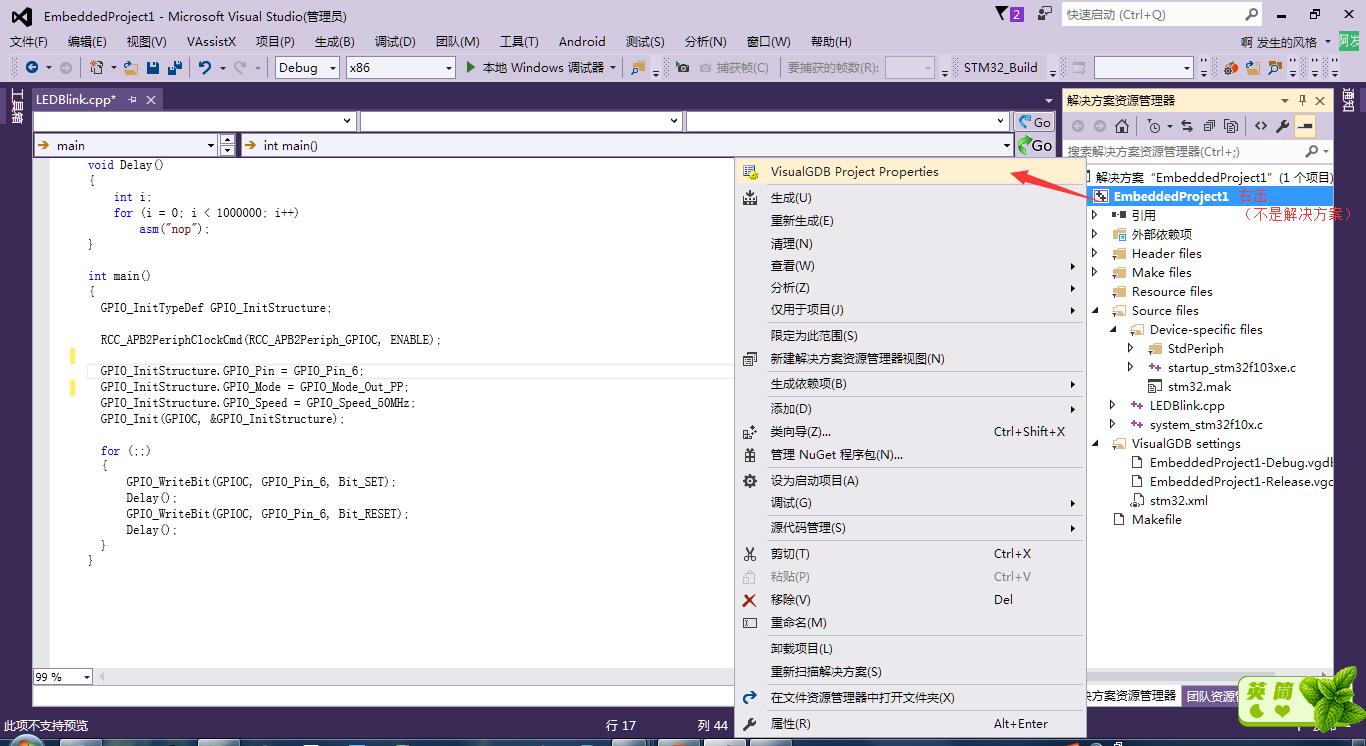This screenshot has width=1366, height=746.
Task: Open the int main() function dropdown
Action: [x=627, y=145]
